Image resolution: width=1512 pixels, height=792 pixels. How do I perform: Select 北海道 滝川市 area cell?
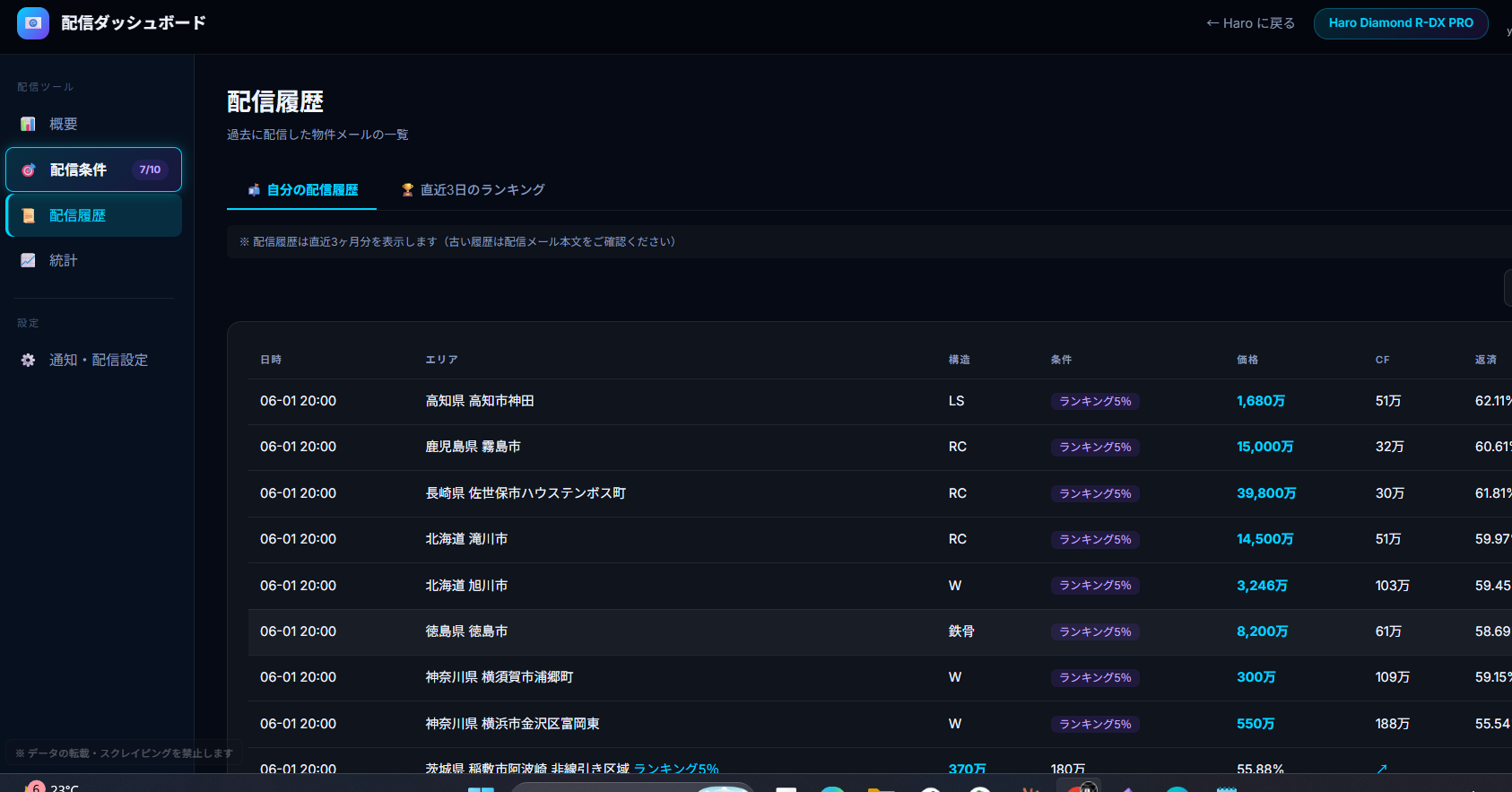(466, 539)
